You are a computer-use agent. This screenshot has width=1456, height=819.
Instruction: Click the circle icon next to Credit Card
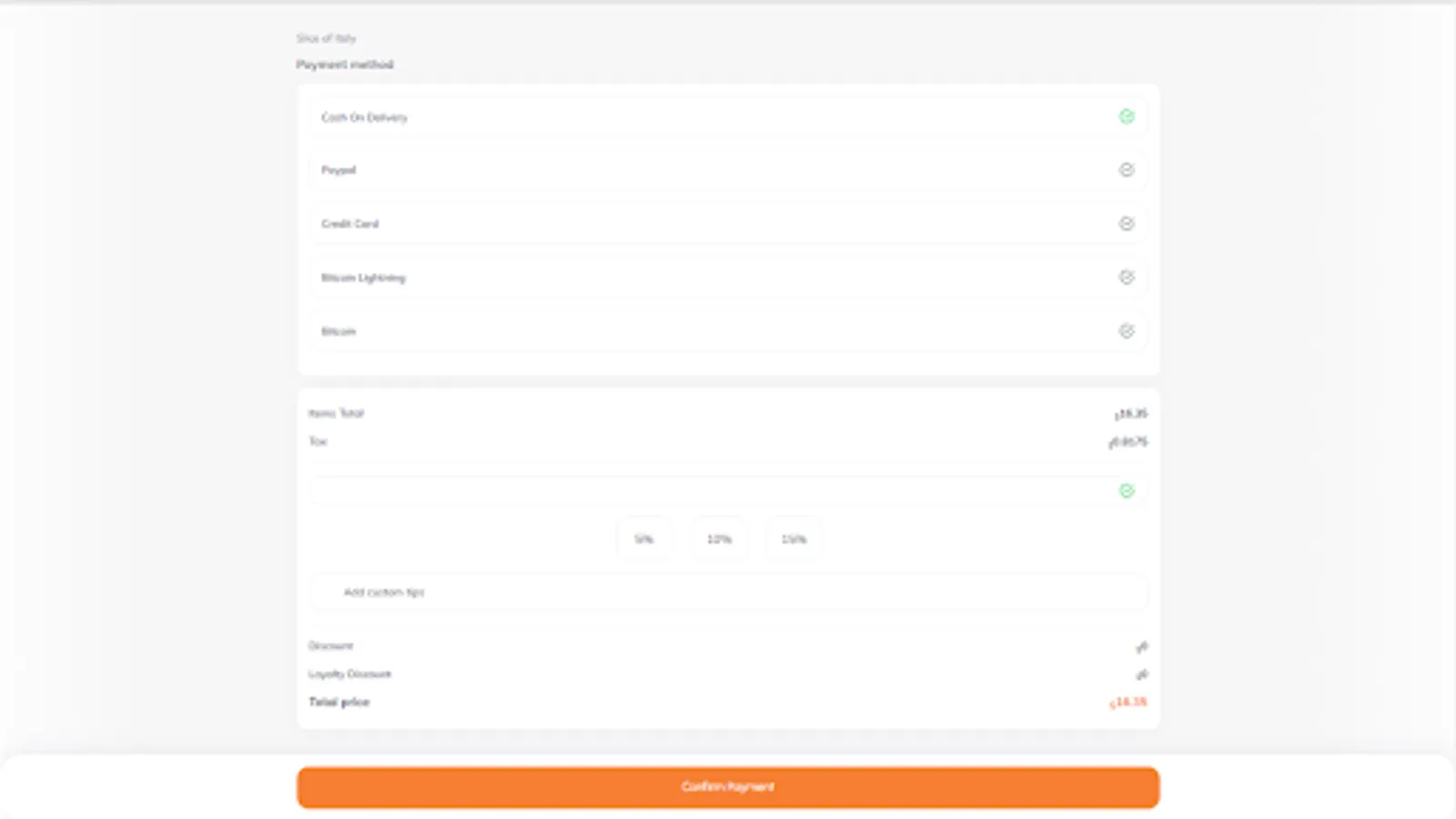coord(1127,223)
